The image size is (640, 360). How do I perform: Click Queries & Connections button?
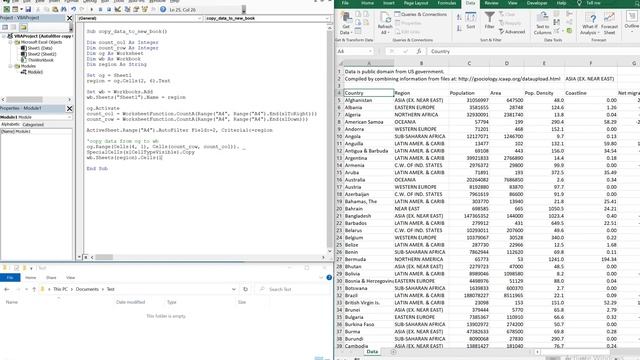click(x=421, y=14)
